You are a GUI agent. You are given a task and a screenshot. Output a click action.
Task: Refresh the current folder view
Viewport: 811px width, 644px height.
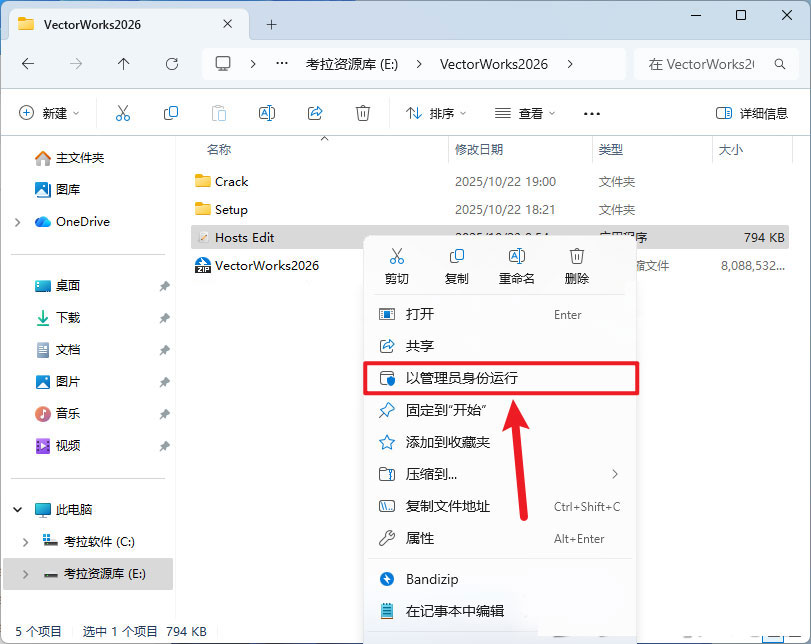point(172,64)
